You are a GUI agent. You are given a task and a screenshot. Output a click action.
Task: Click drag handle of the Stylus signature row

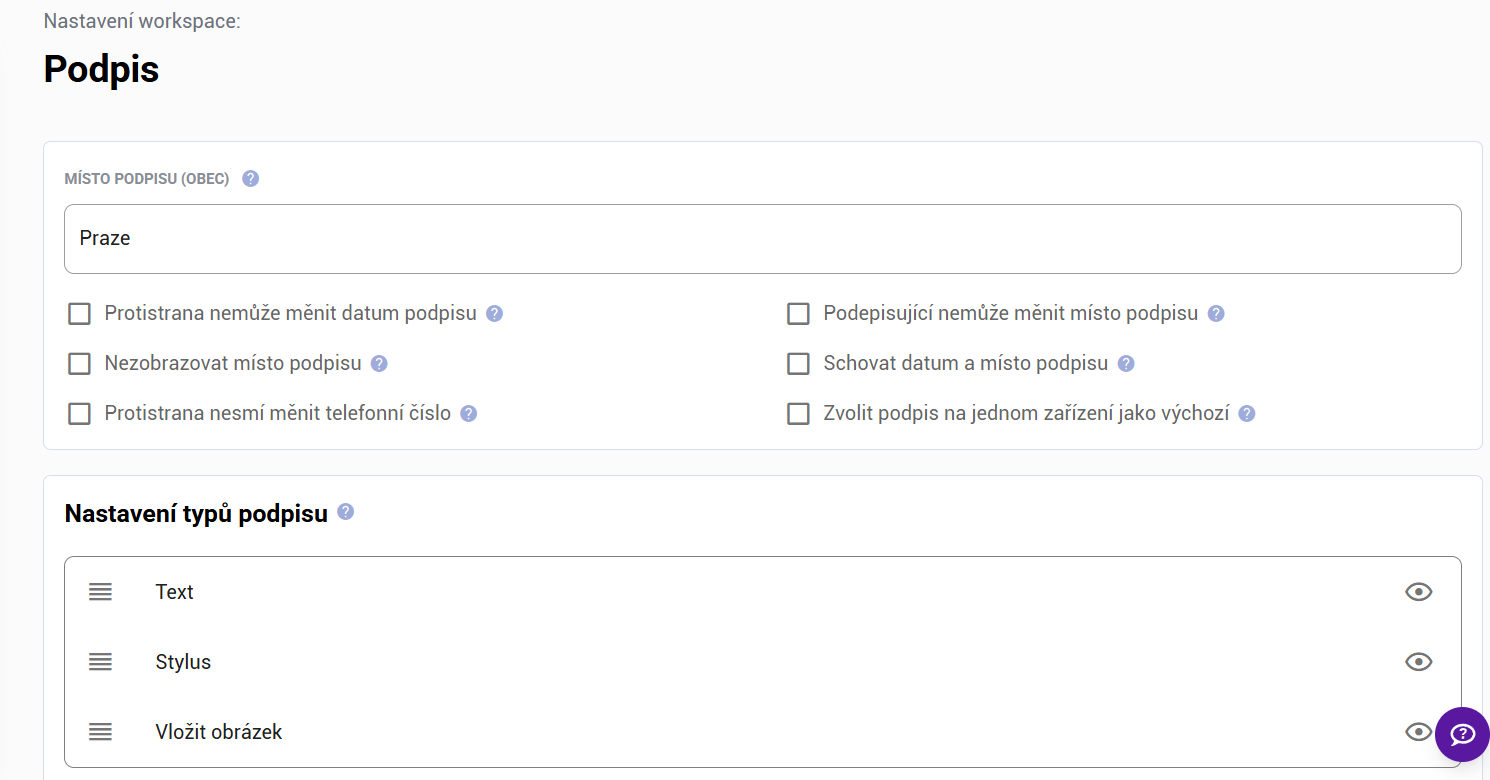[100, 662]
